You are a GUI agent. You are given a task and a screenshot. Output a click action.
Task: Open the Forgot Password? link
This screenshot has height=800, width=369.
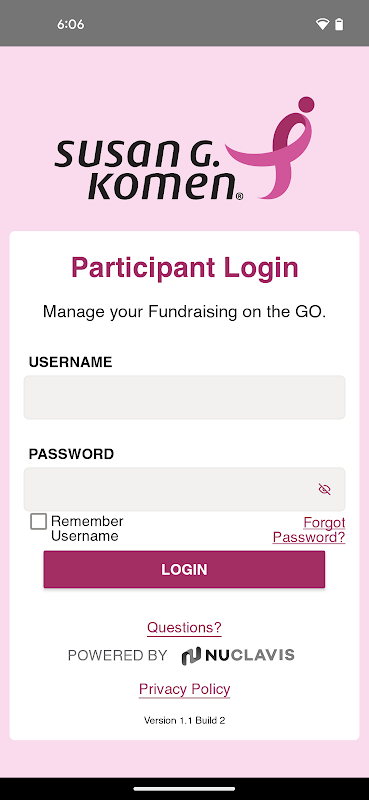tap(309, 530)
